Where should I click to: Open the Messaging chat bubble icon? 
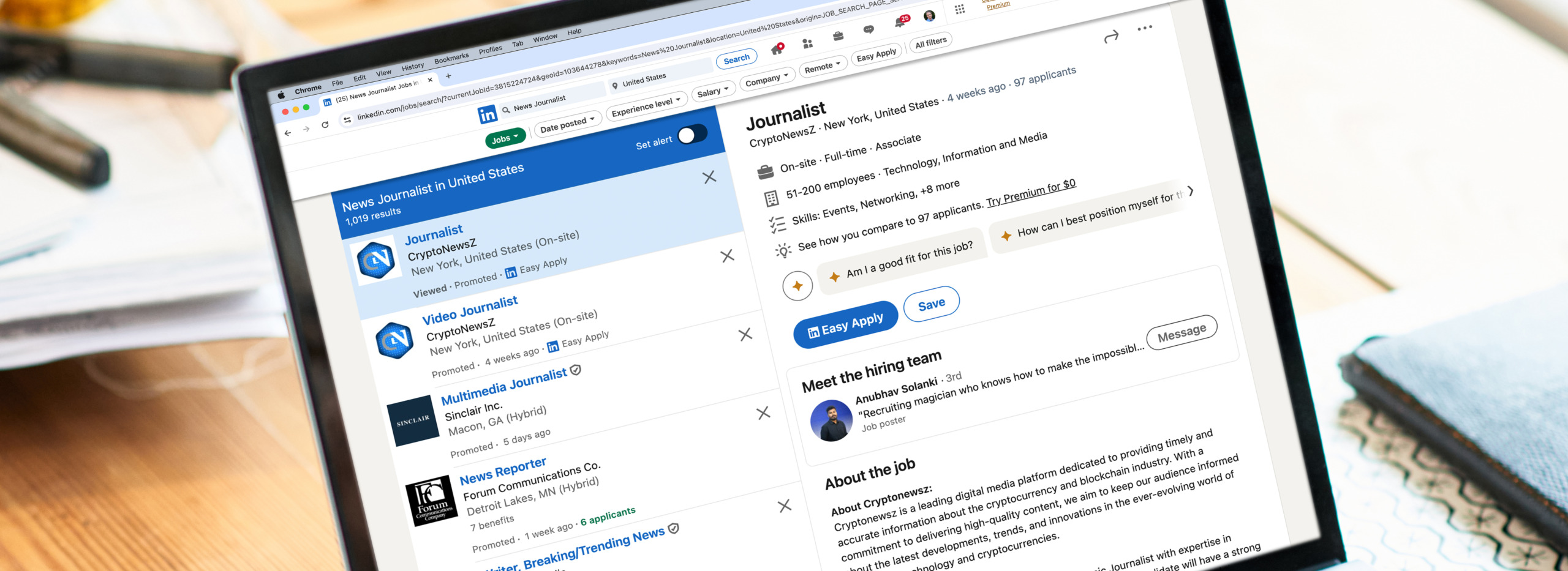click(x=869, y=29)
